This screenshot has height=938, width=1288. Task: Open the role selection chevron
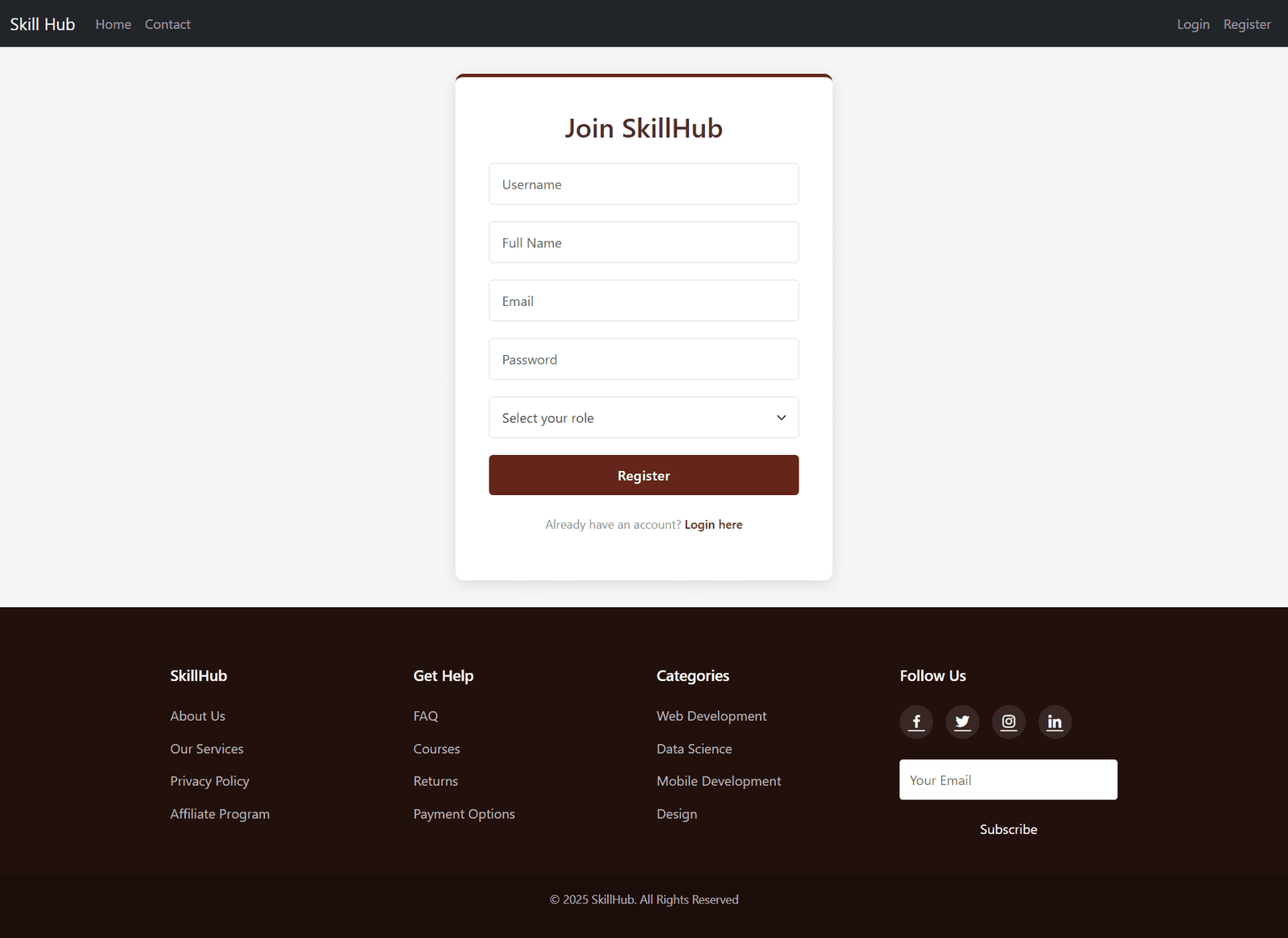point(780,417)
